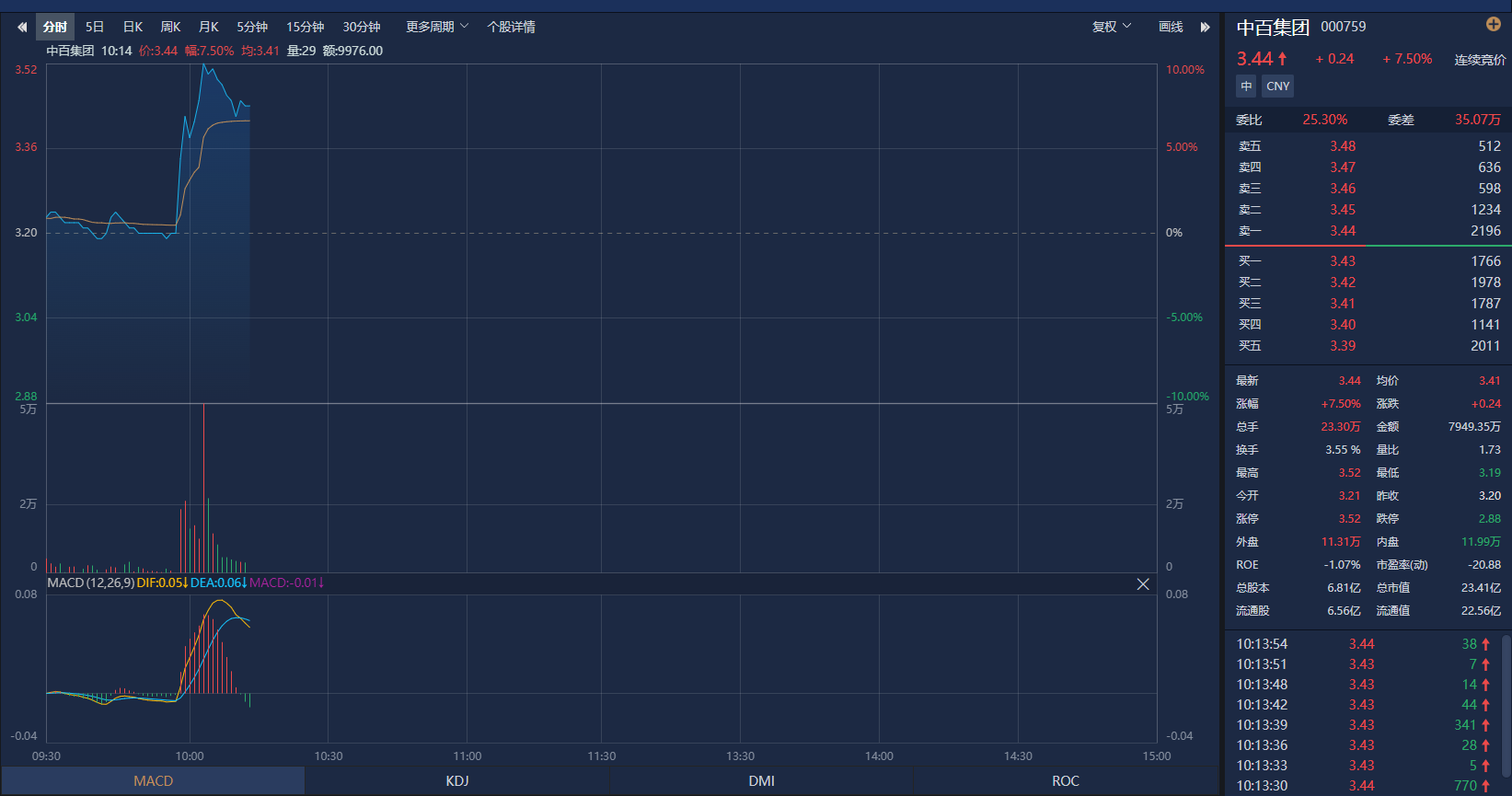The width and height of the screenshot is (1512, 796).
Task: Switch to the DMI indicator tab
Action: 761,780
